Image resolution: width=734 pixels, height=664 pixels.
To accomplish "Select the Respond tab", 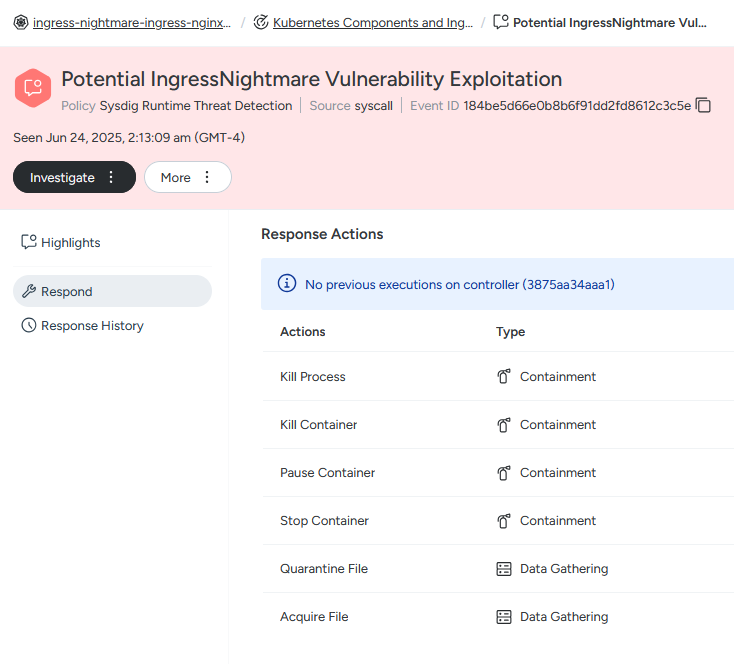I will pos(112,291).
